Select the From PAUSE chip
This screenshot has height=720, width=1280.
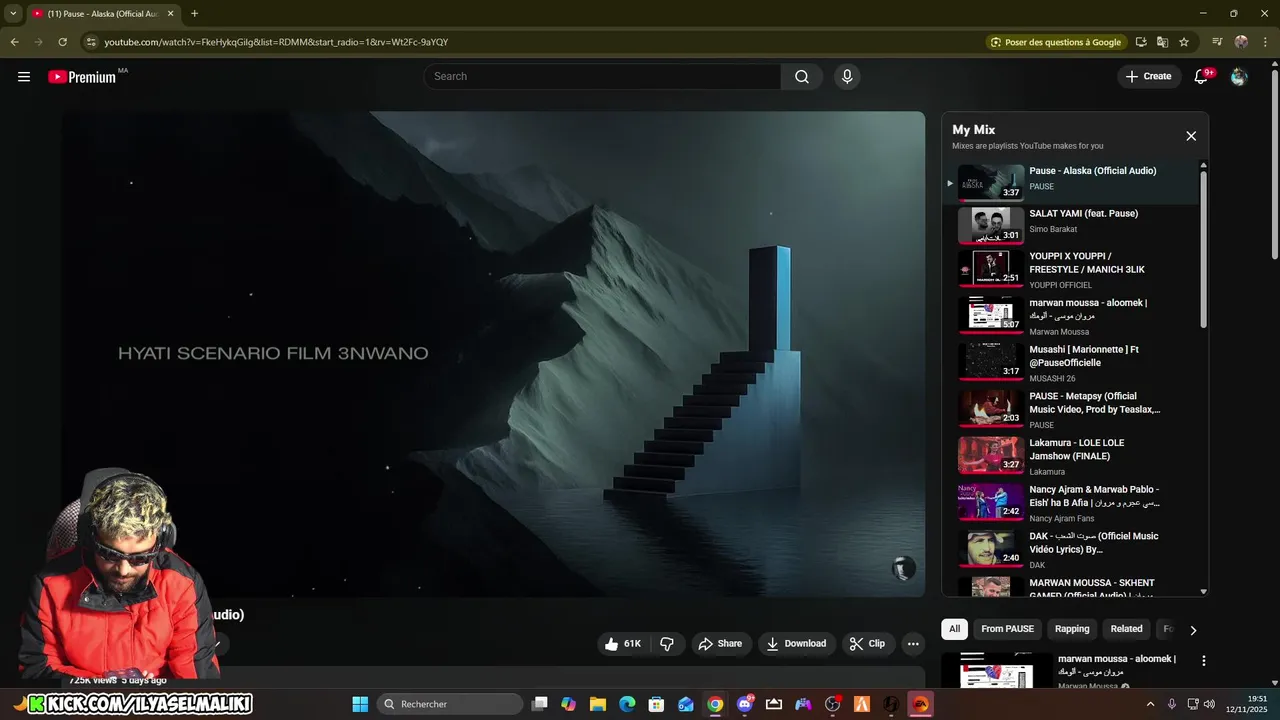[1007, 629]
